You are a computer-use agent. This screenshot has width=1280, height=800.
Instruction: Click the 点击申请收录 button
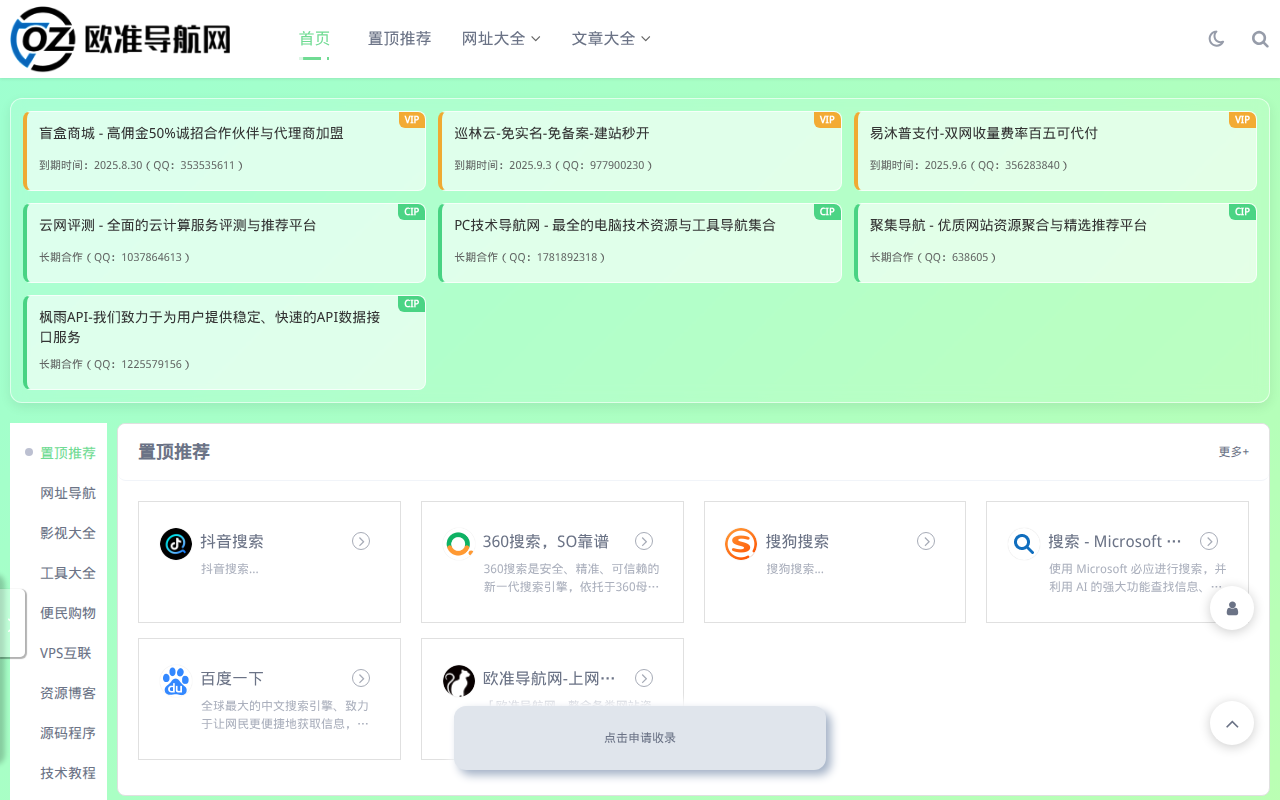[640, 738]
